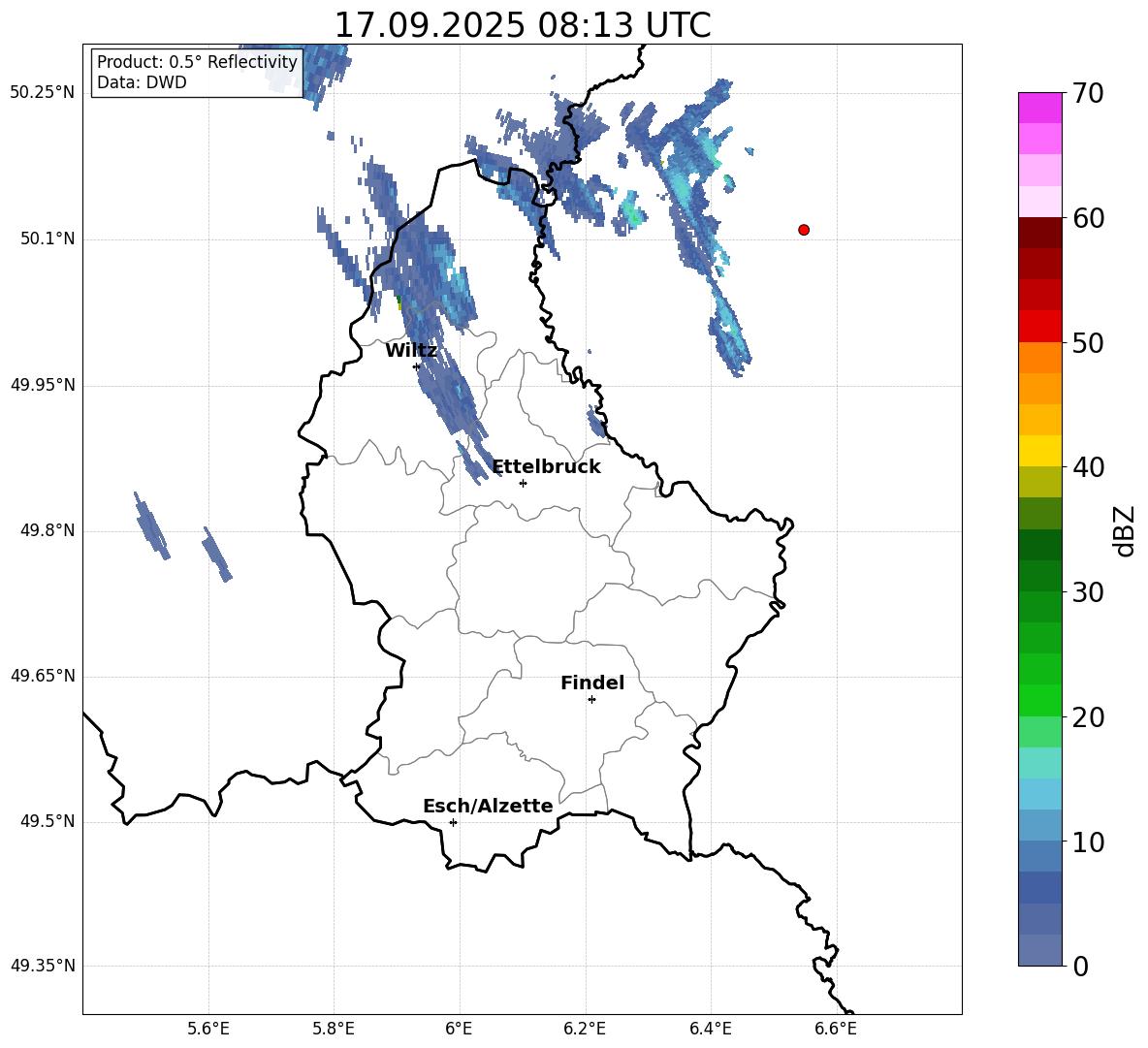1148x1048 pixels.
Task: Click the colorbar tick label 50
Action: point(1088,342)
